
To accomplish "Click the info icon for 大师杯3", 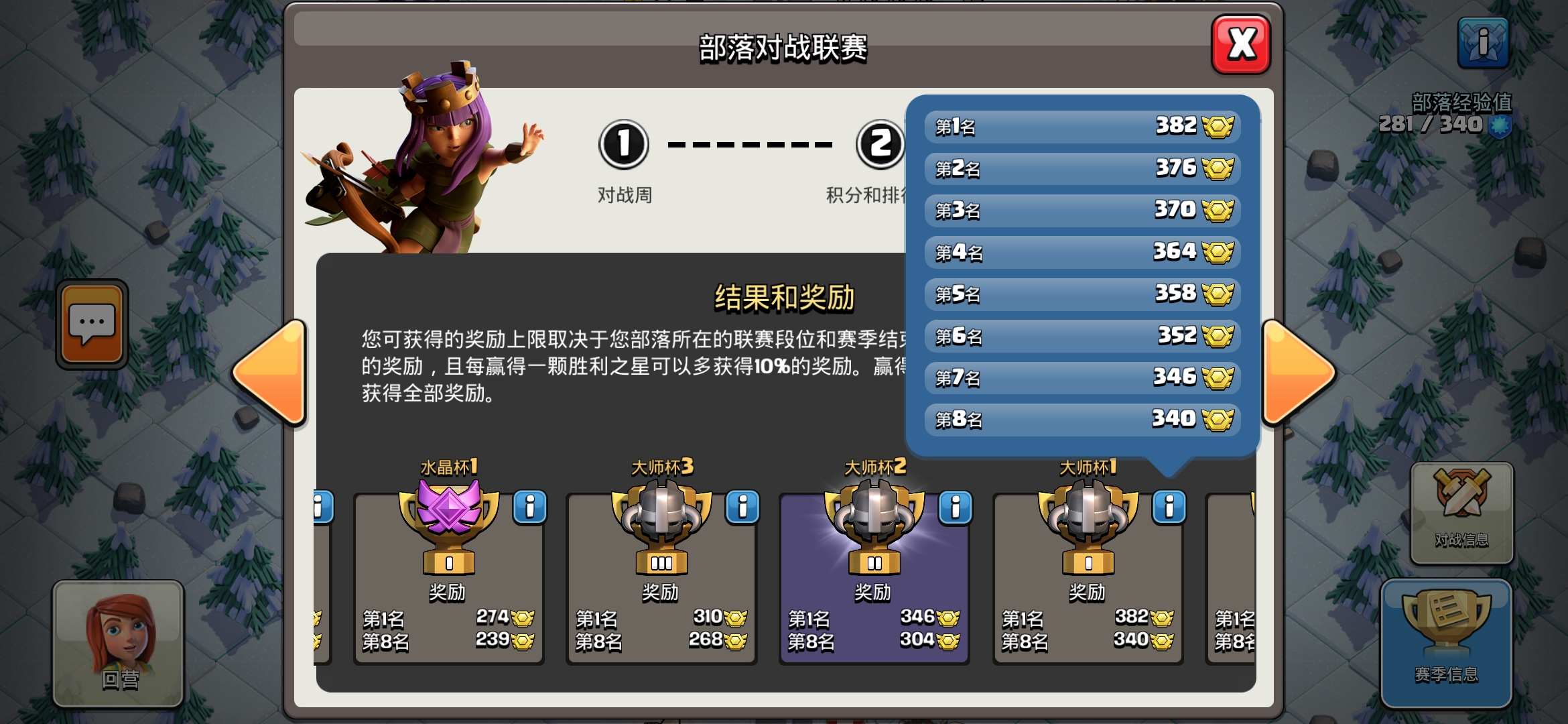I will click(742, 507).
